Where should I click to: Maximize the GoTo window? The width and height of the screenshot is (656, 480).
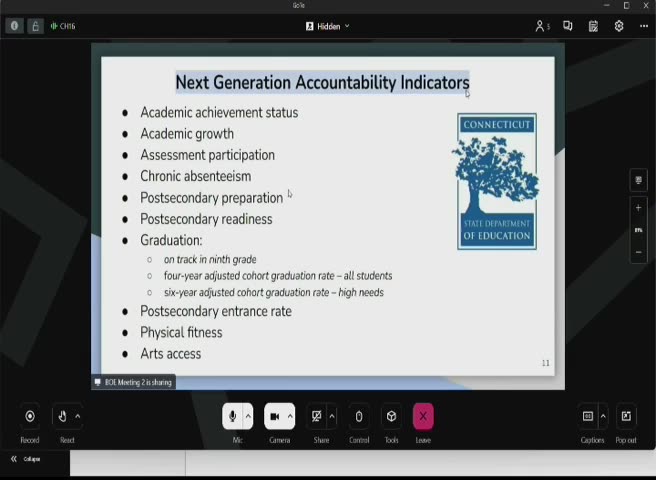pos(626,5)
